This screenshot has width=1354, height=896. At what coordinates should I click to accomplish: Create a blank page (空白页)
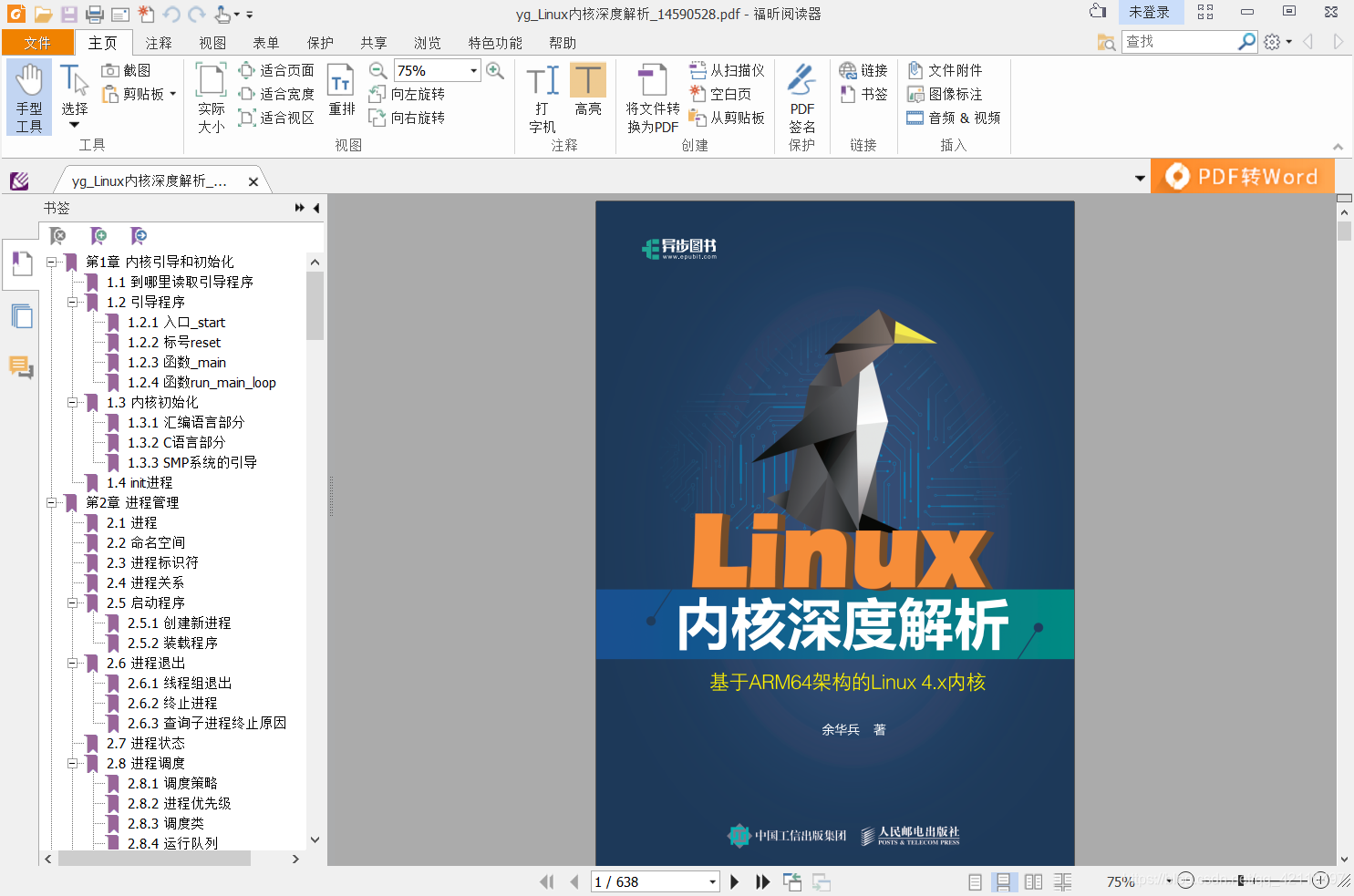(720, 94)
